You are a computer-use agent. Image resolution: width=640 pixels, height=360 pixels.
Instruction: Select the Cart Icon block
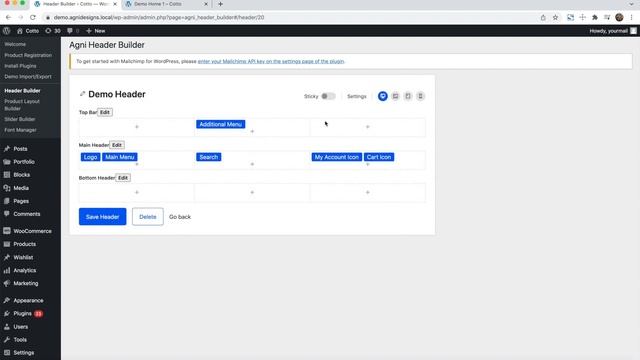[x=379, y=157]
